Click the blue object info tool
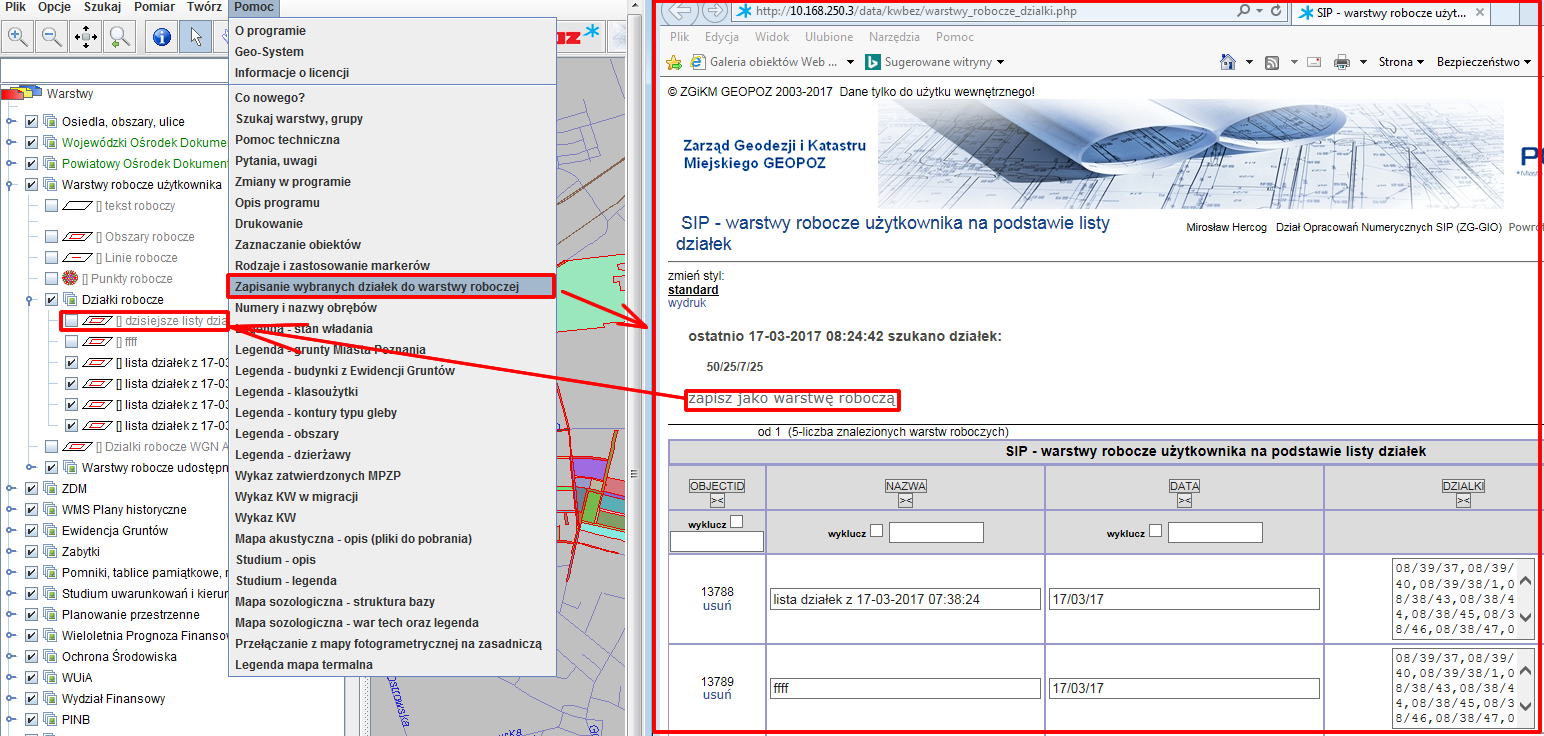1544x736 pixels. click(x=163, y=37)
